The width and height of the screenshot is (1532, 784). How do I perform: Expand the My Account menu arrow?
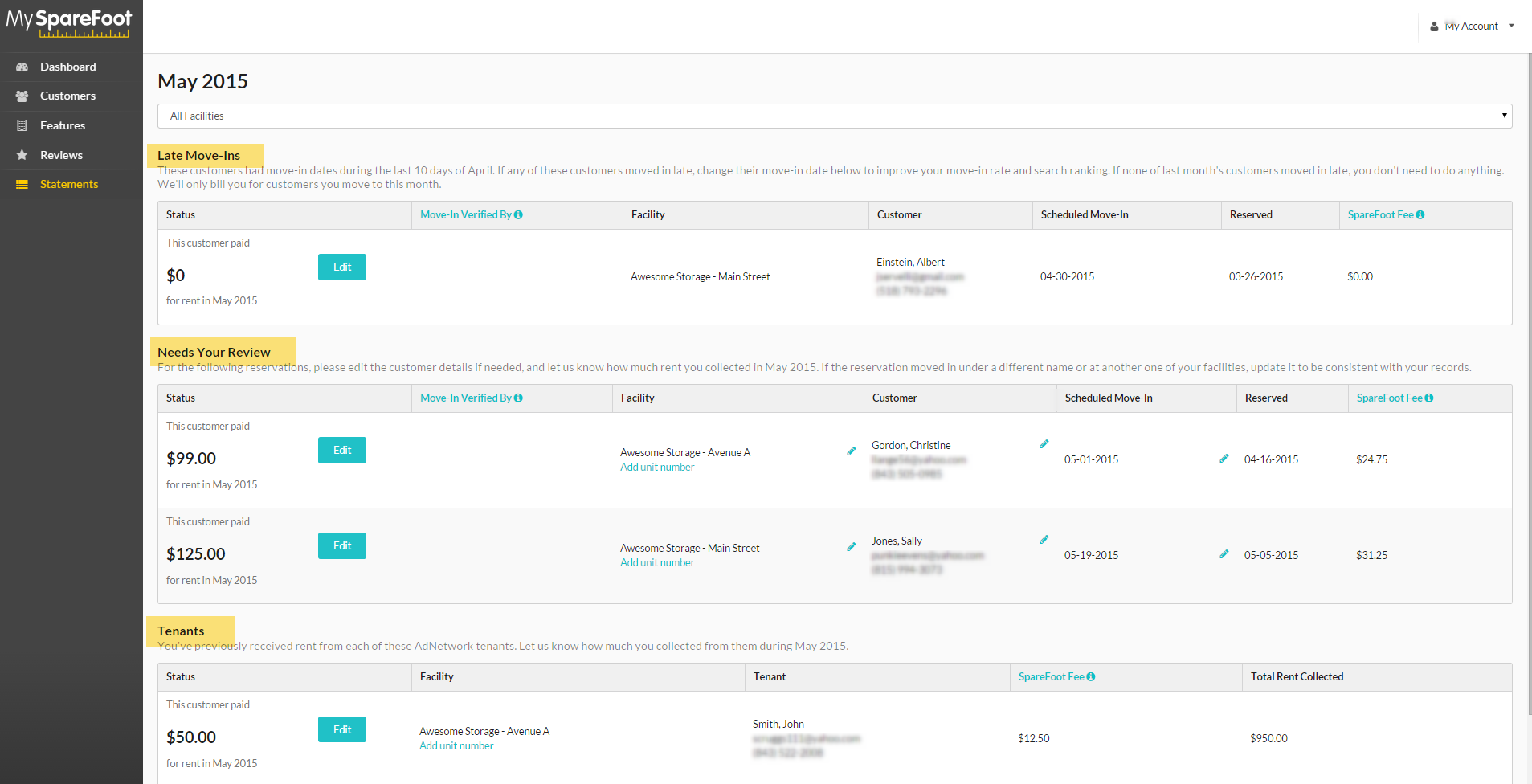pos(1511,26)
